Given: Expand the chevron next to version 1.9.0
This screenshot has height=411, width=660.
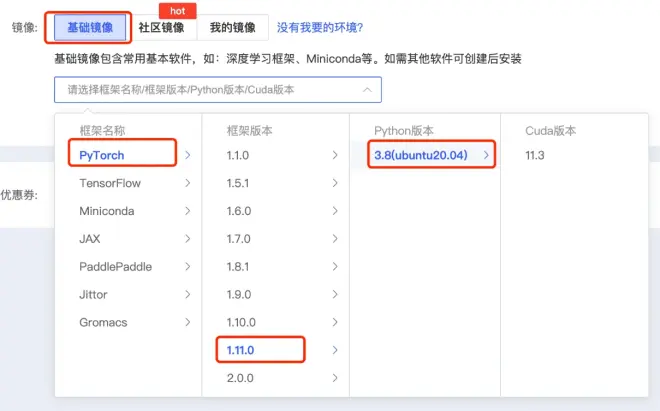Looking at the screenshot, I should pos(335,294).
